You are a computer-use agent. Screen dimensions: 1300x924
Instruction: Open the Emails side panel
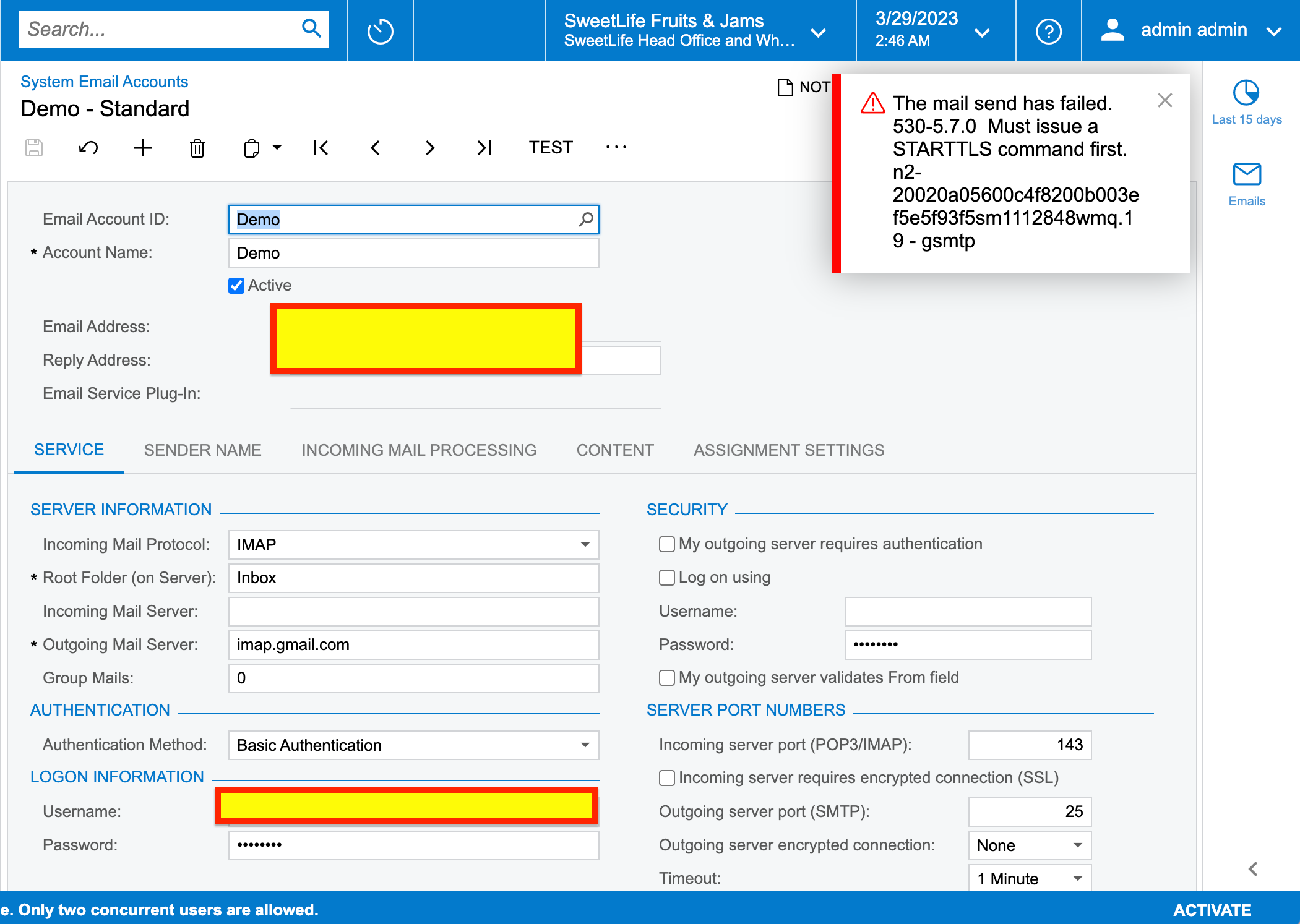pyautogui.click(x=1247, y=185)
